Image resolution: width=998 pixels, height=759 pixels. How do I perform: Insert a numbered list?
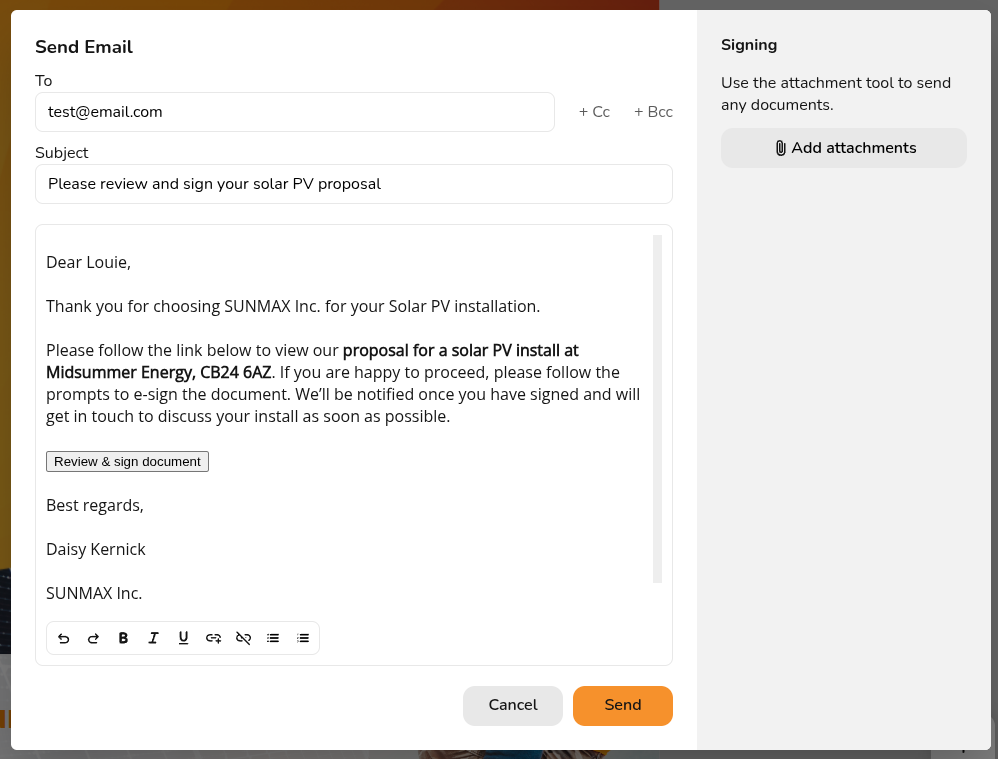pos(303,638)
